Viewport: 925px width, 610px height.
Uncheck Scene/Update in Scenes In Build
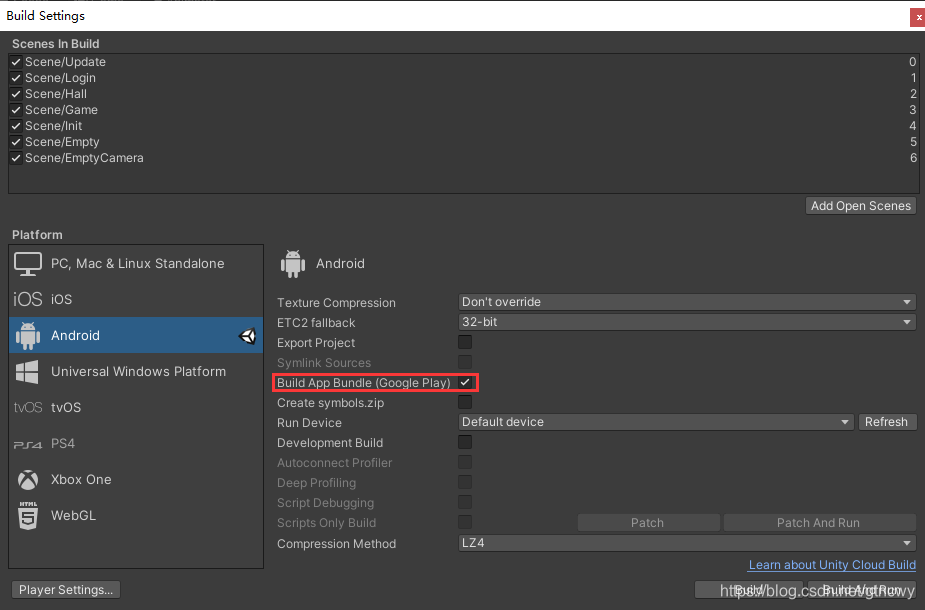coord(16,62)
